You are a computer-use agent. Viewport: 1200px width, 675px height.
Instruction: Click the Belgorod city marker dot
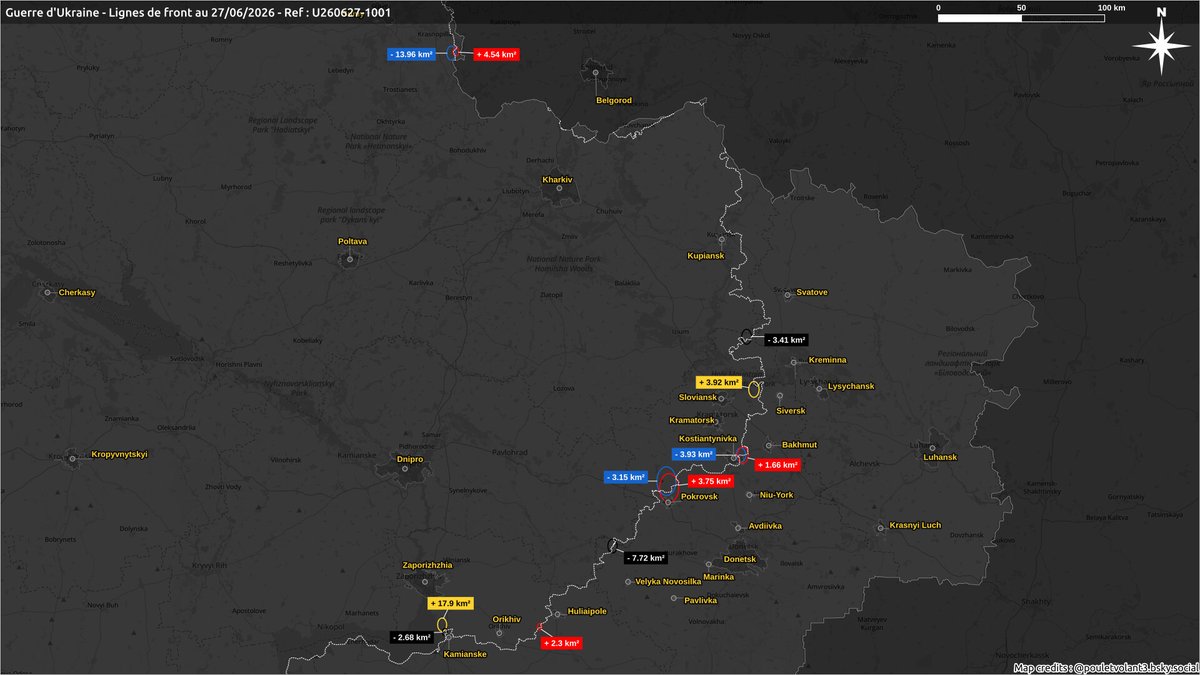point(596,73)
